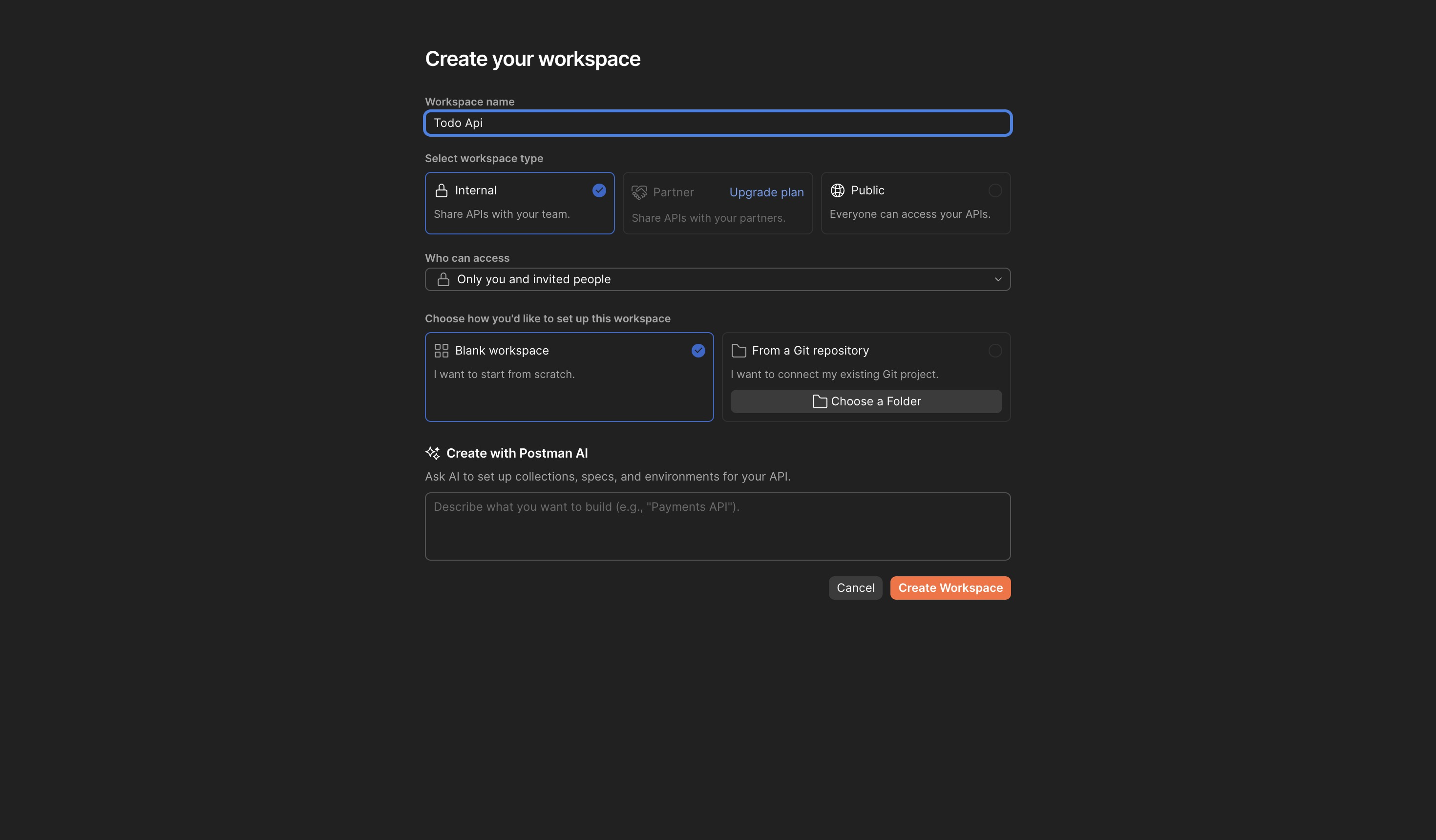
Task: Click 'Create your workspace' heading
Action: pos(532,59)
